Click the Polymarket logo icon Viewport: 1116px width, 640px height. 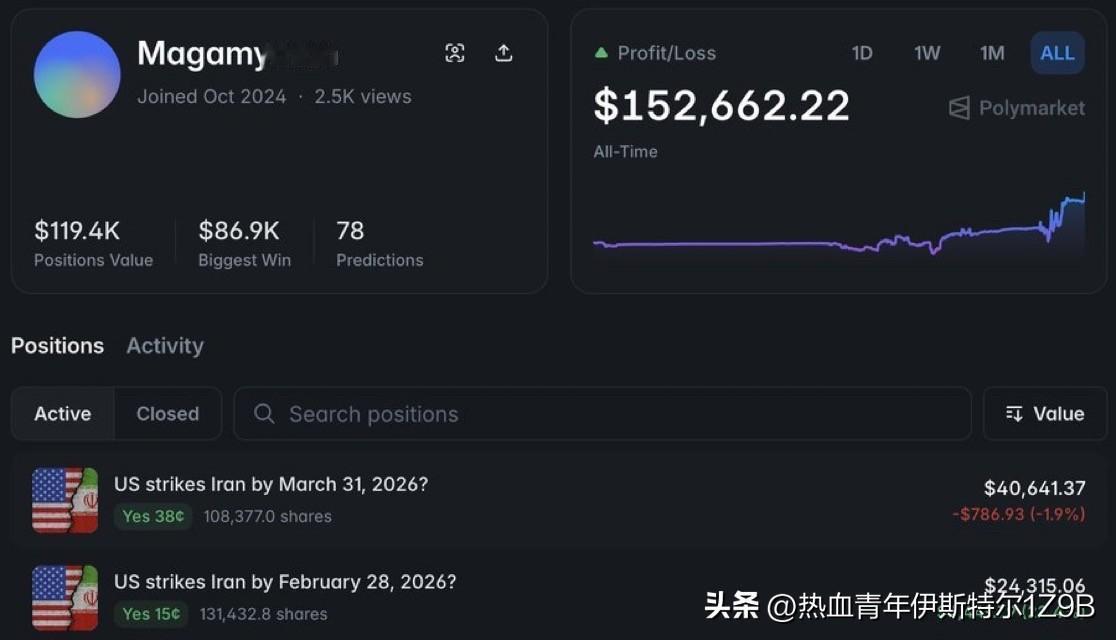coord(961,108)
